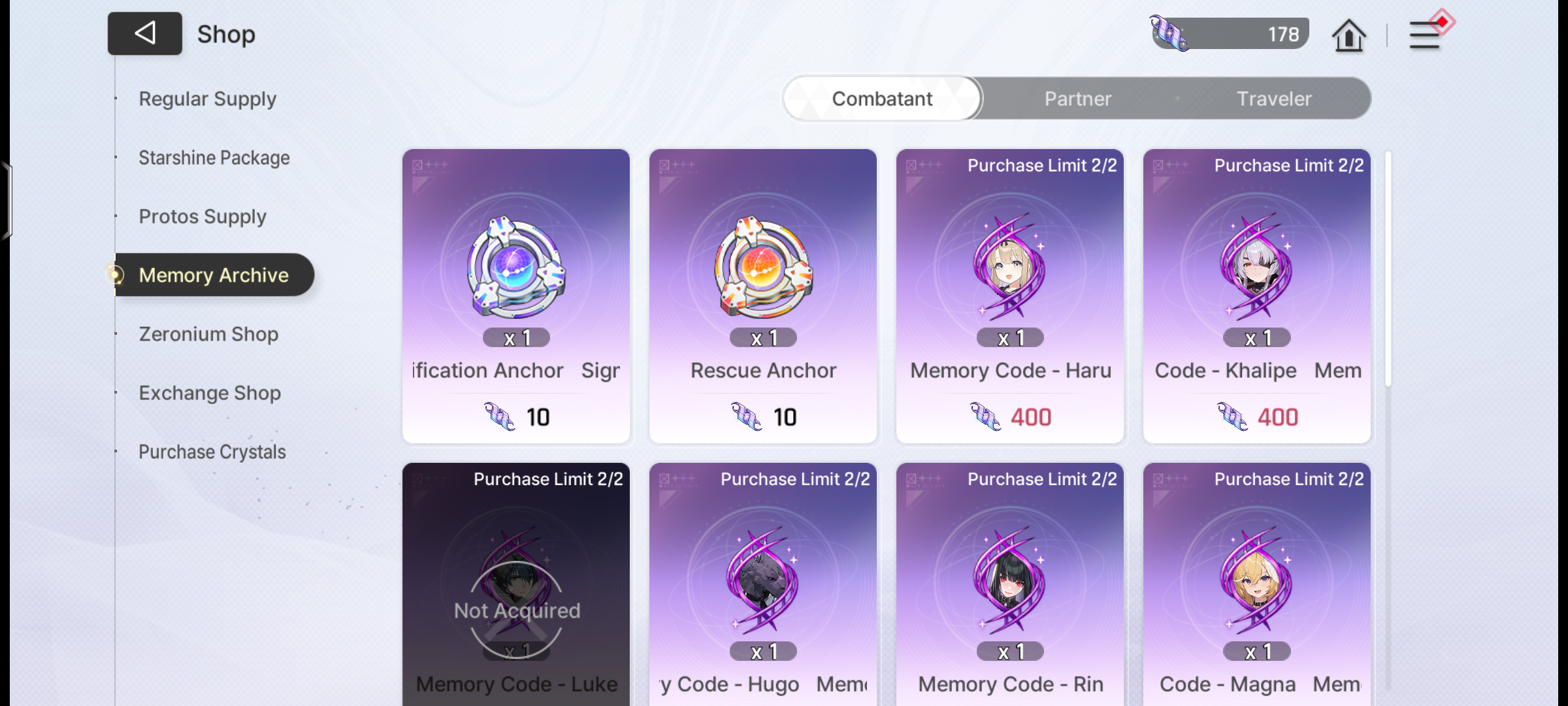The width and height of the screenshot is (1568, 706).
Task: Open the hamburger menu icon
Action: [1425, 35]
